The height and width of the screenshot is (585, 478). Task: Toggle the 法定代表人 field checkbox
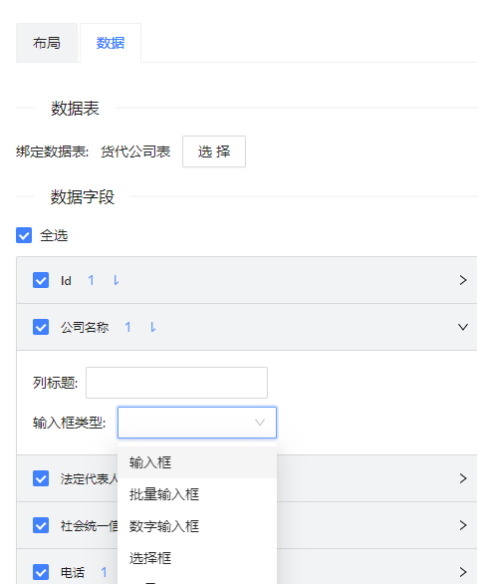[x=41, y=478]
